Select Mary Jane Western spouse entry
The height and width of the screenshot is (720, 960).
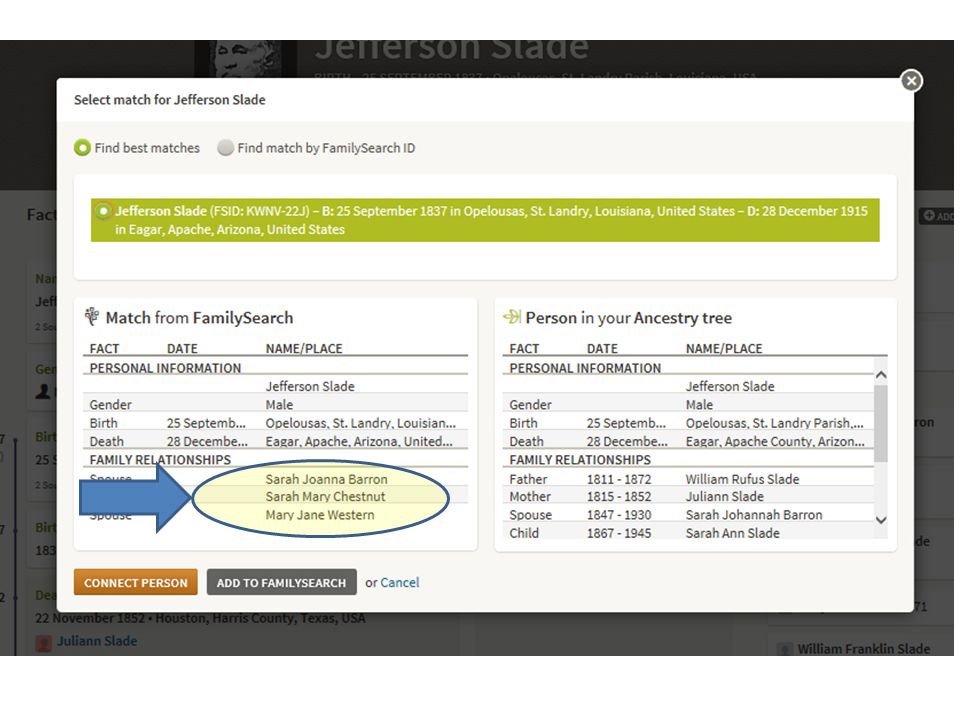pos(320,515)
